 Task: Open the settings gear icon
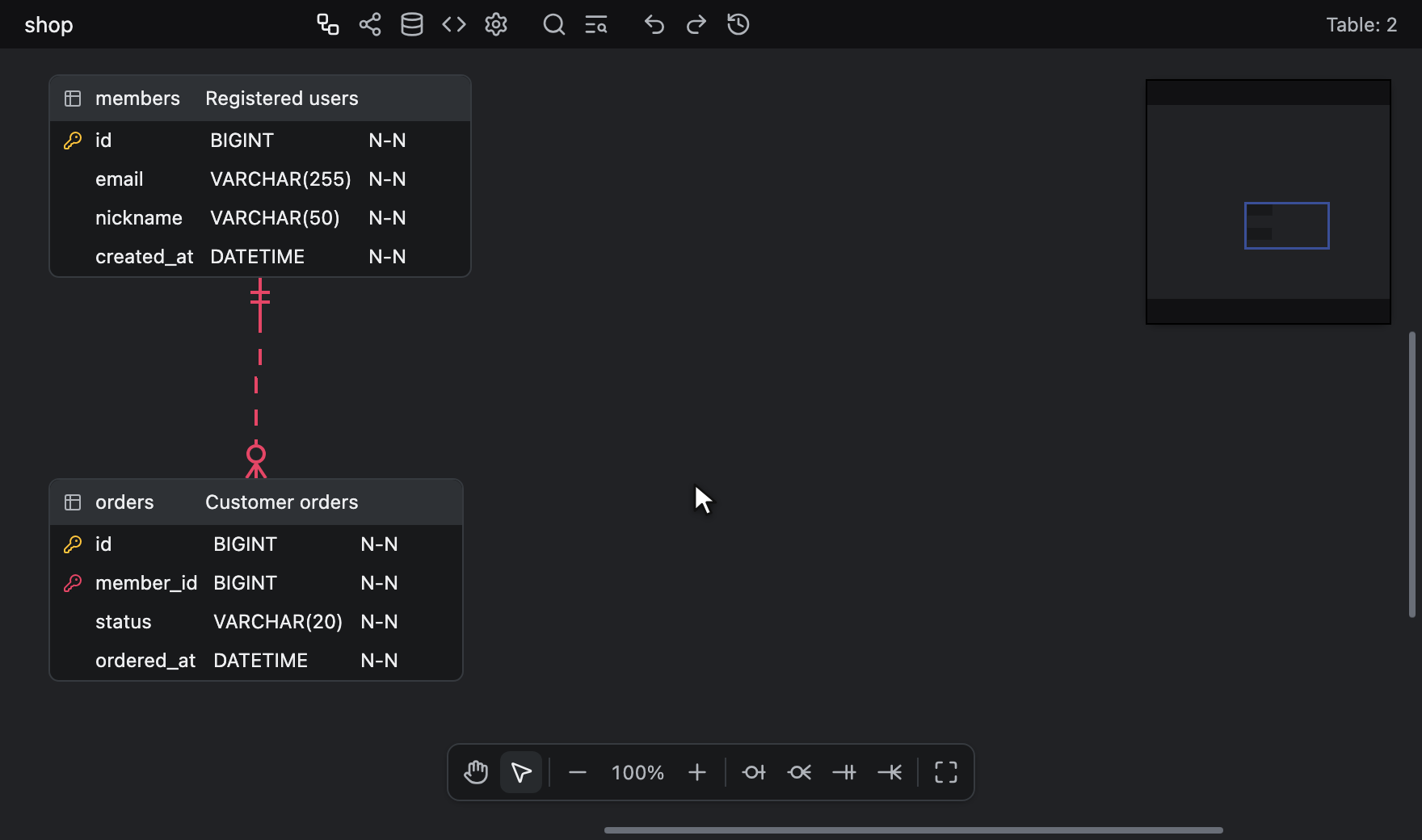pos(496,24)
